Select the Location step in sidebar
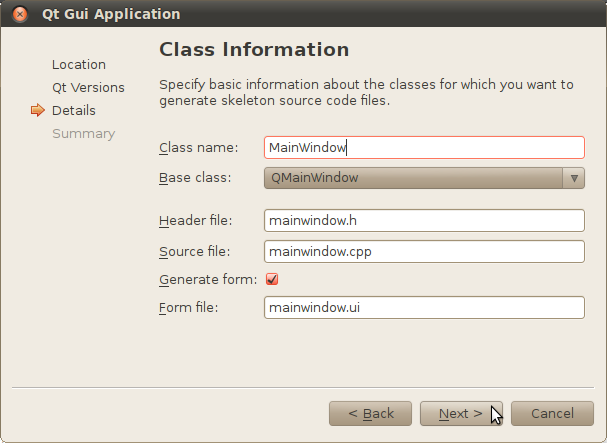Viewport: 607px width, 443px height. tap(79, 65)
